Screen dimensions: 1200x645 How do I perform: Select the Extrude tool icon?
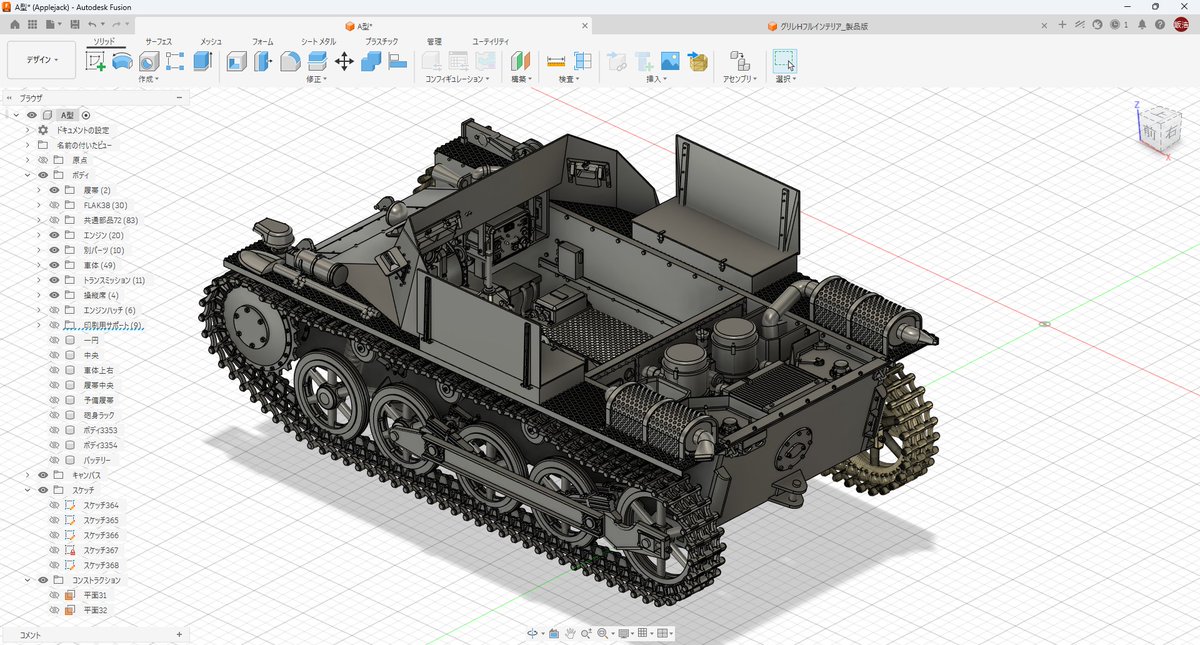coord(202,61)
